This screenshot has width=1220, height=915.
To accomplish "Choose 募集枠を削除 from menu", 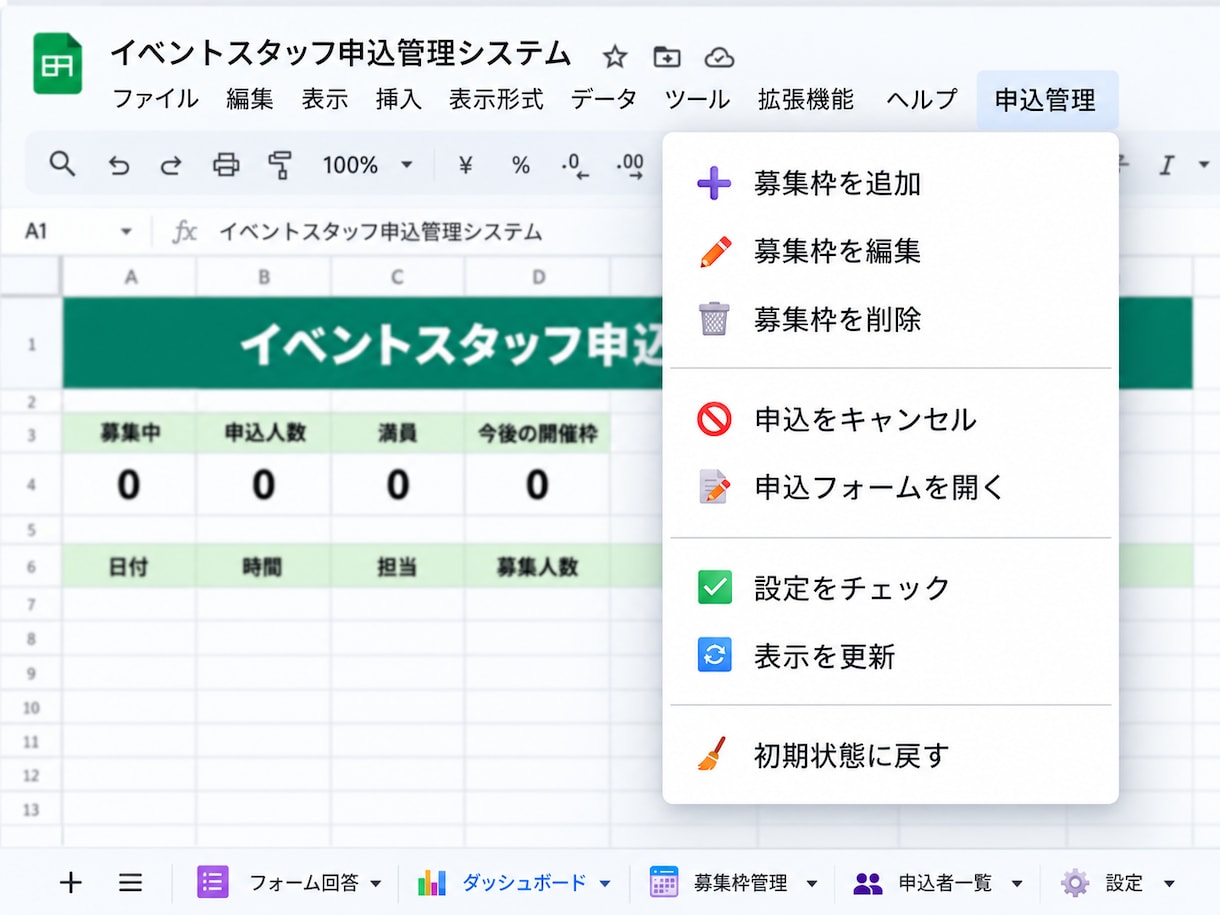I will (890, 320).
